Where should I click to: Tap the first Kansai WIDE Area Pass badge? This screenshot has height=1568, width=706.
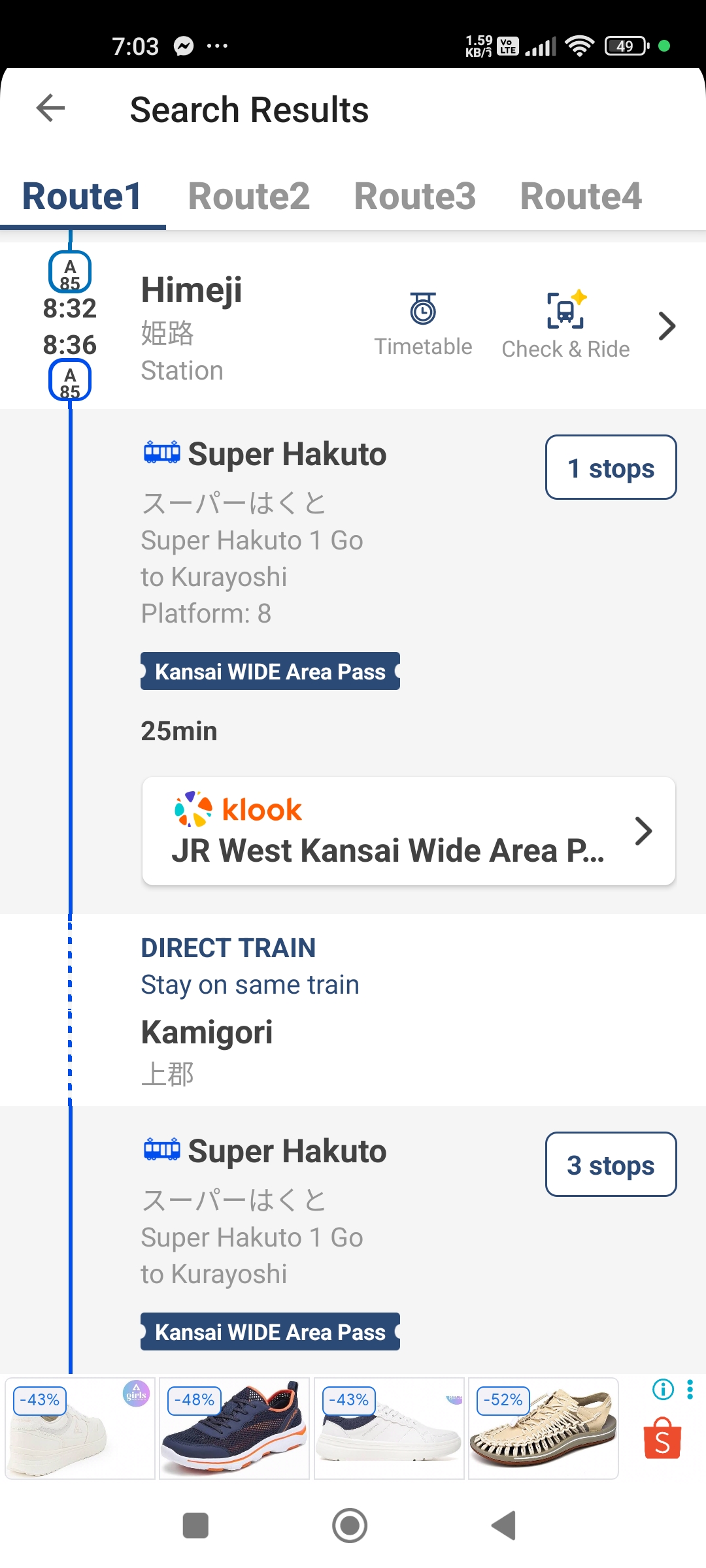(x=270, y=671)
